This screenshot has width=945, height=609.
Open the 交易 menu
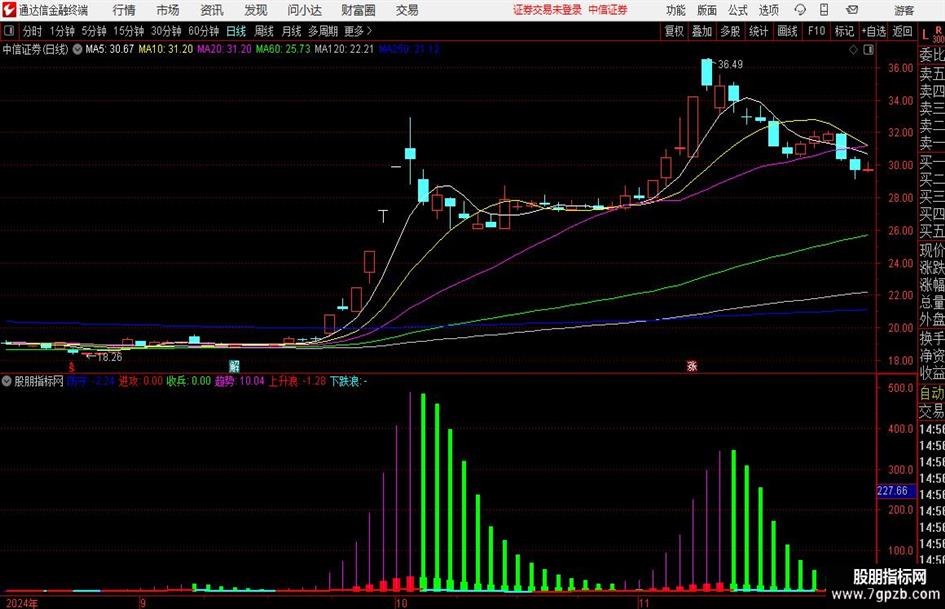[407, 10]
